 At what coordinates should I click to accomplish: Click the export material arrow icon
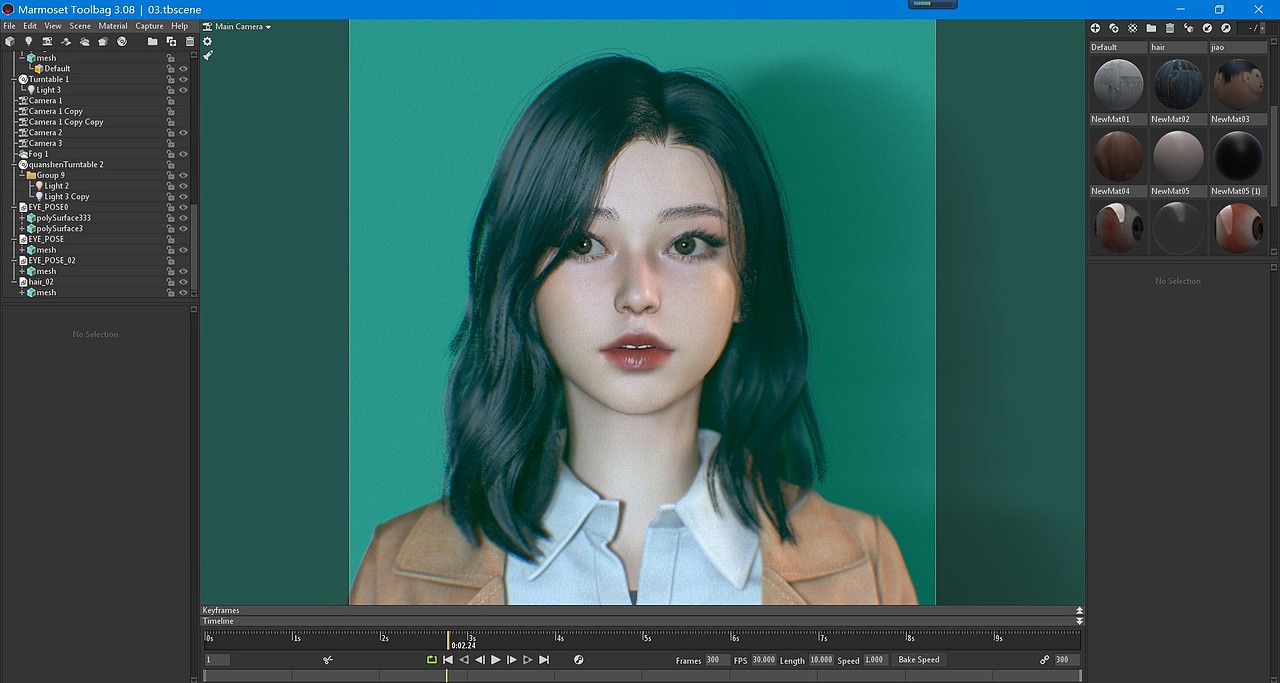(1225, 28)
